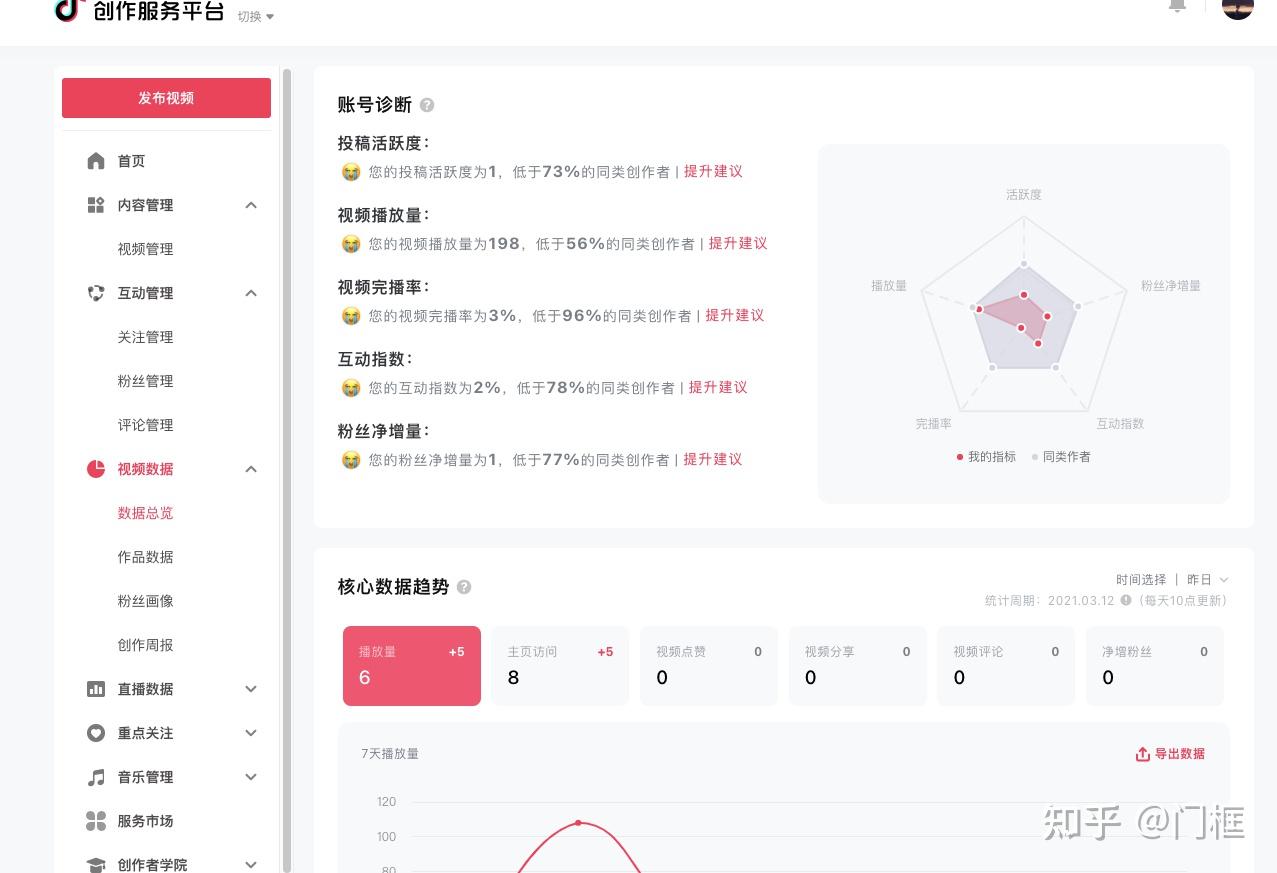
Task: Click the 重点关注 heart icon
Action: tap(96, 733)
